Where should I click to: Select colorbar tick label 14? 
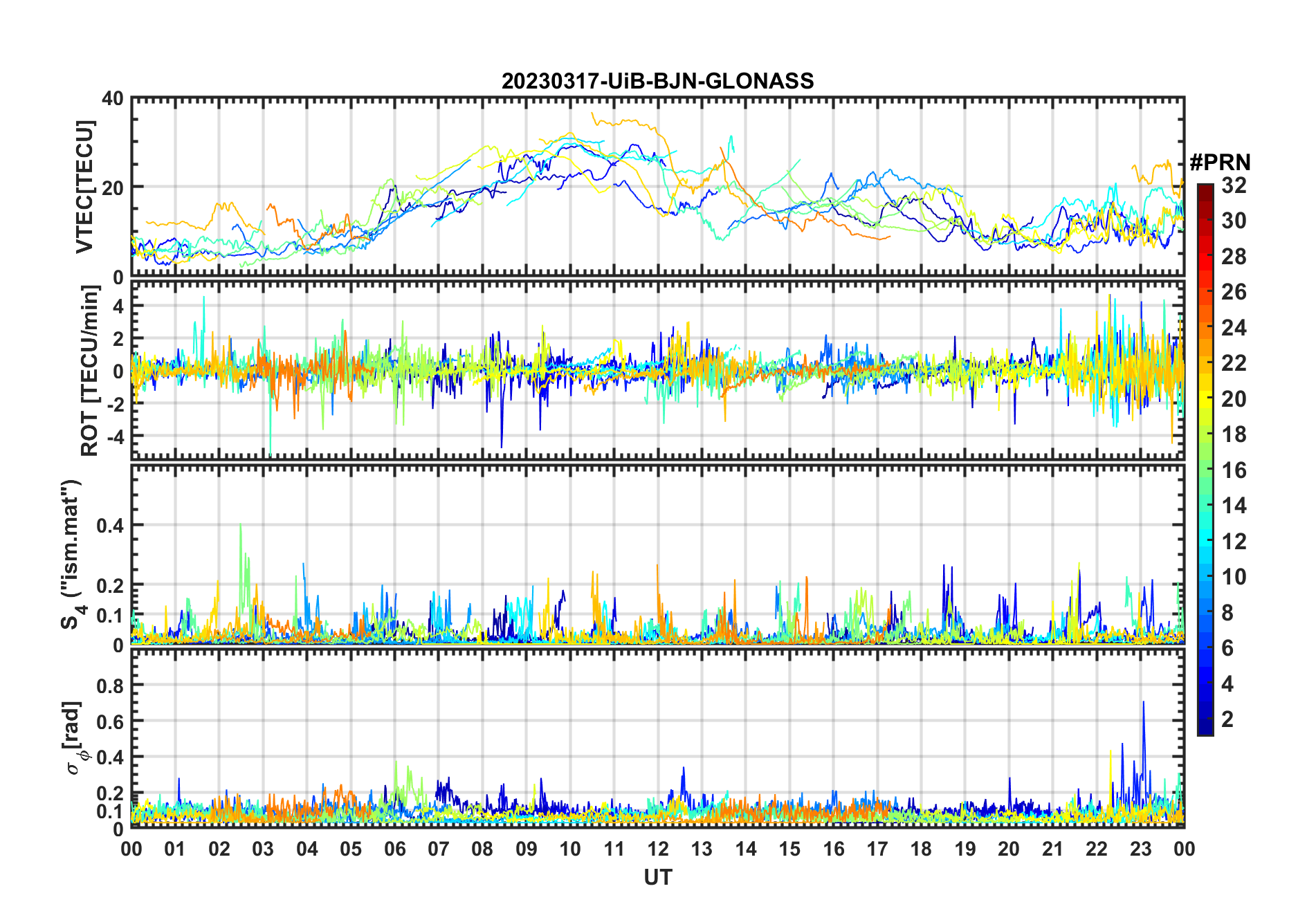click(x=1234, y=505)
